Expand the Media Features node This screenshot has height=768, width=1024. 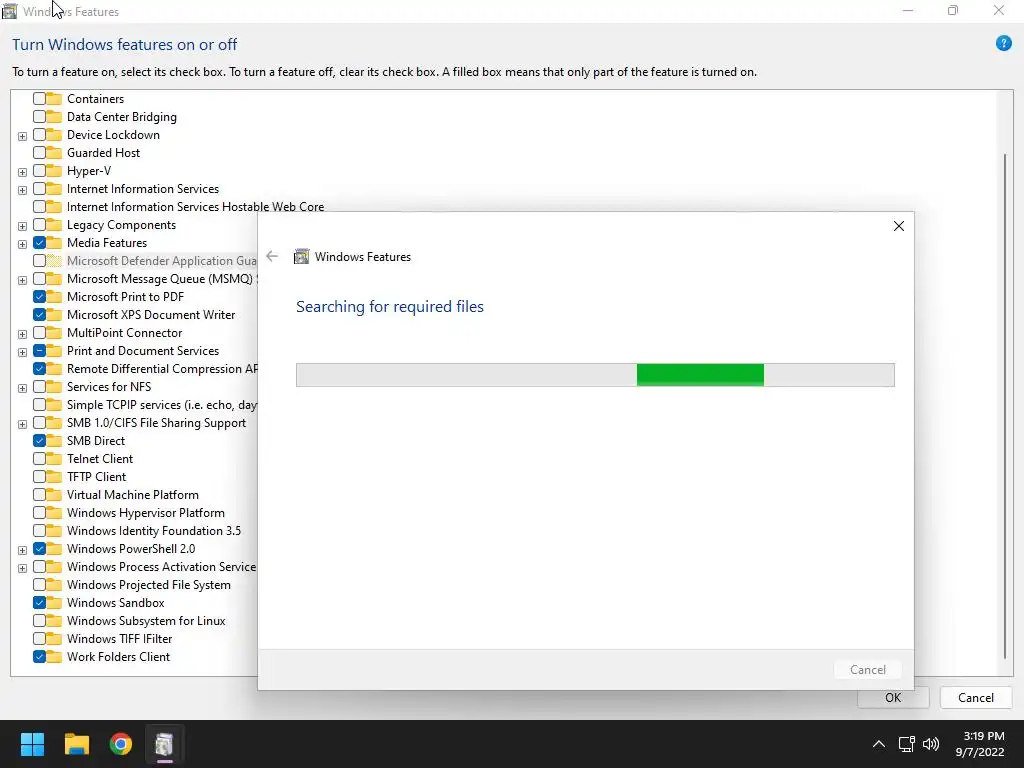tap(22, 244)
